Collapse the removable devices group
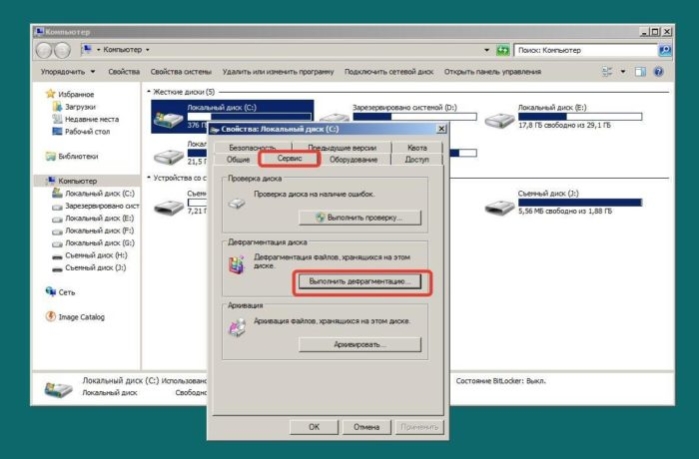699x459 pixels. point(149,178)
